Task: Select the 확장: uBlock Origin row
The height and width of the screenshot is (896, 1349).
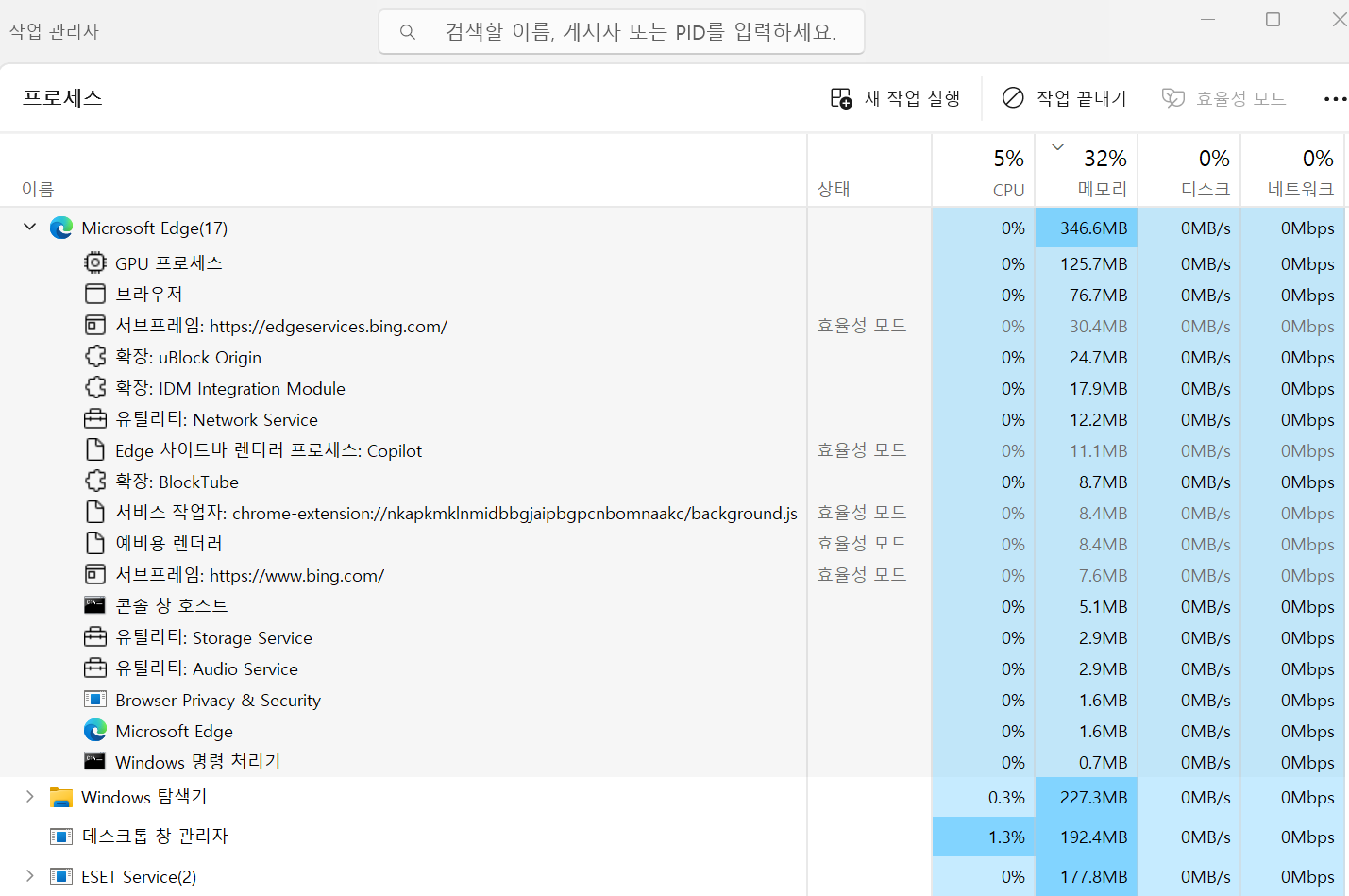Action: (674, 357)
